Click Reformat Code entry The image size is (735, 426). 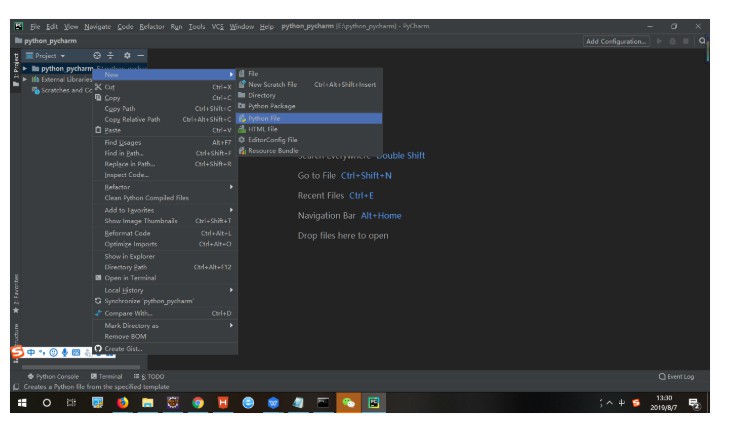coord(165,233)
